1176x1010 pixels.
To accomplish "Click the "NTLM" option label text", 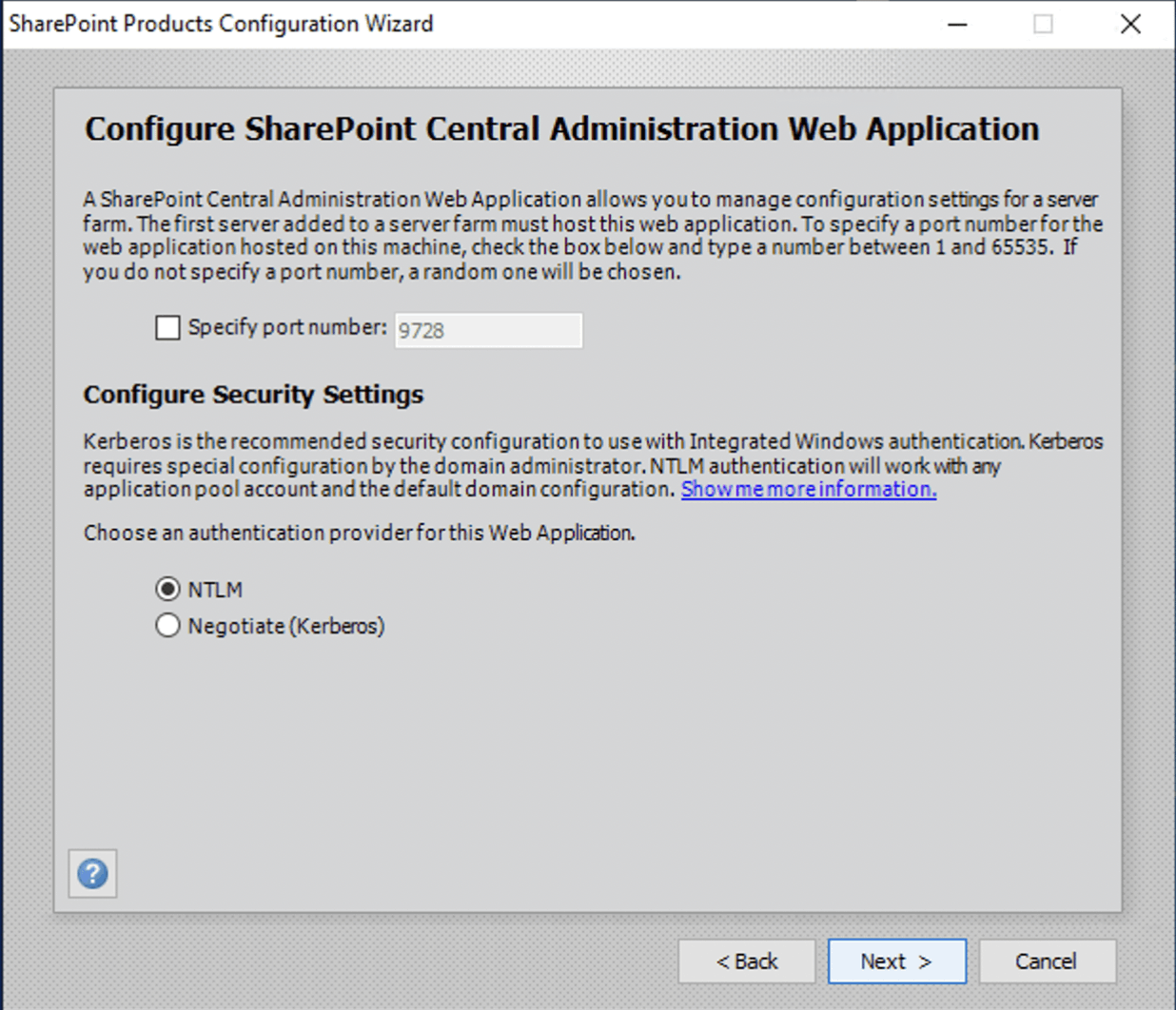I will click(215, 590).
